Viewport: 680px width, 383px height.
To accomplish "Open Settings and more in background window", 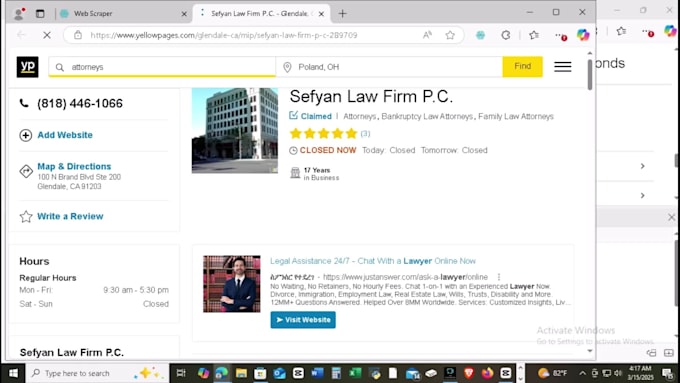I will (x=648, y=33).
